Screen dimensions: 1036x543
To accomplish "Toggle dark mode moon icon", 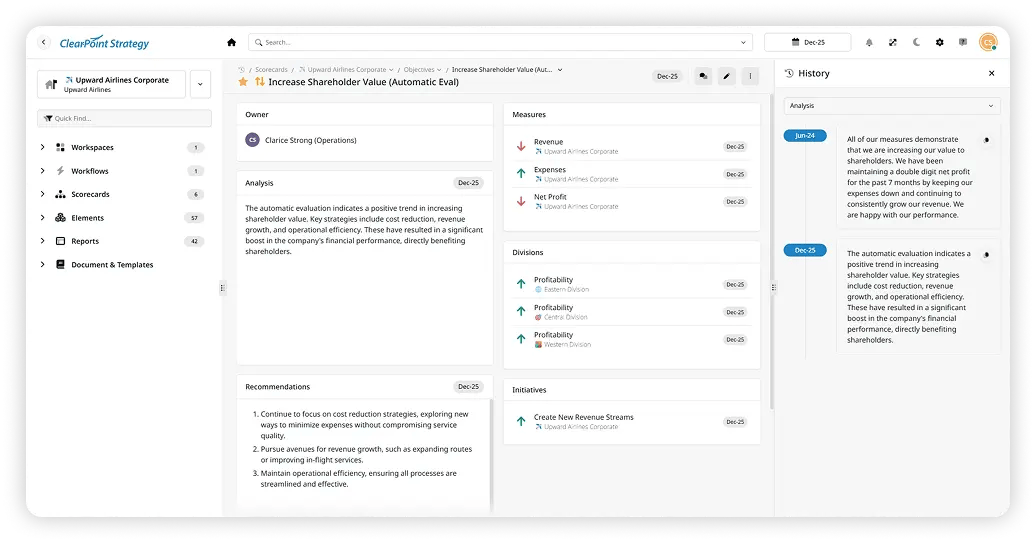I will (916, 42).
